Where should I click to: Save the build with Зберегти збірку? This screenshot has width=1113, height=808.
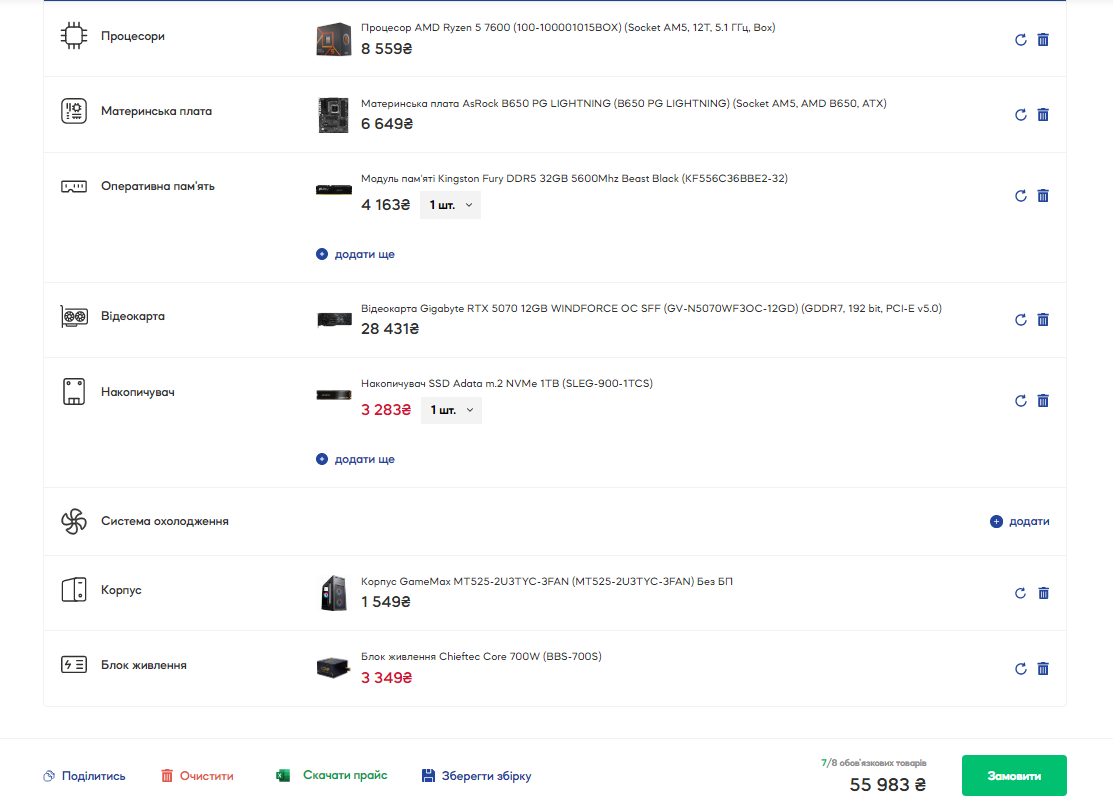pyautogui.click(x=476, y=776)
